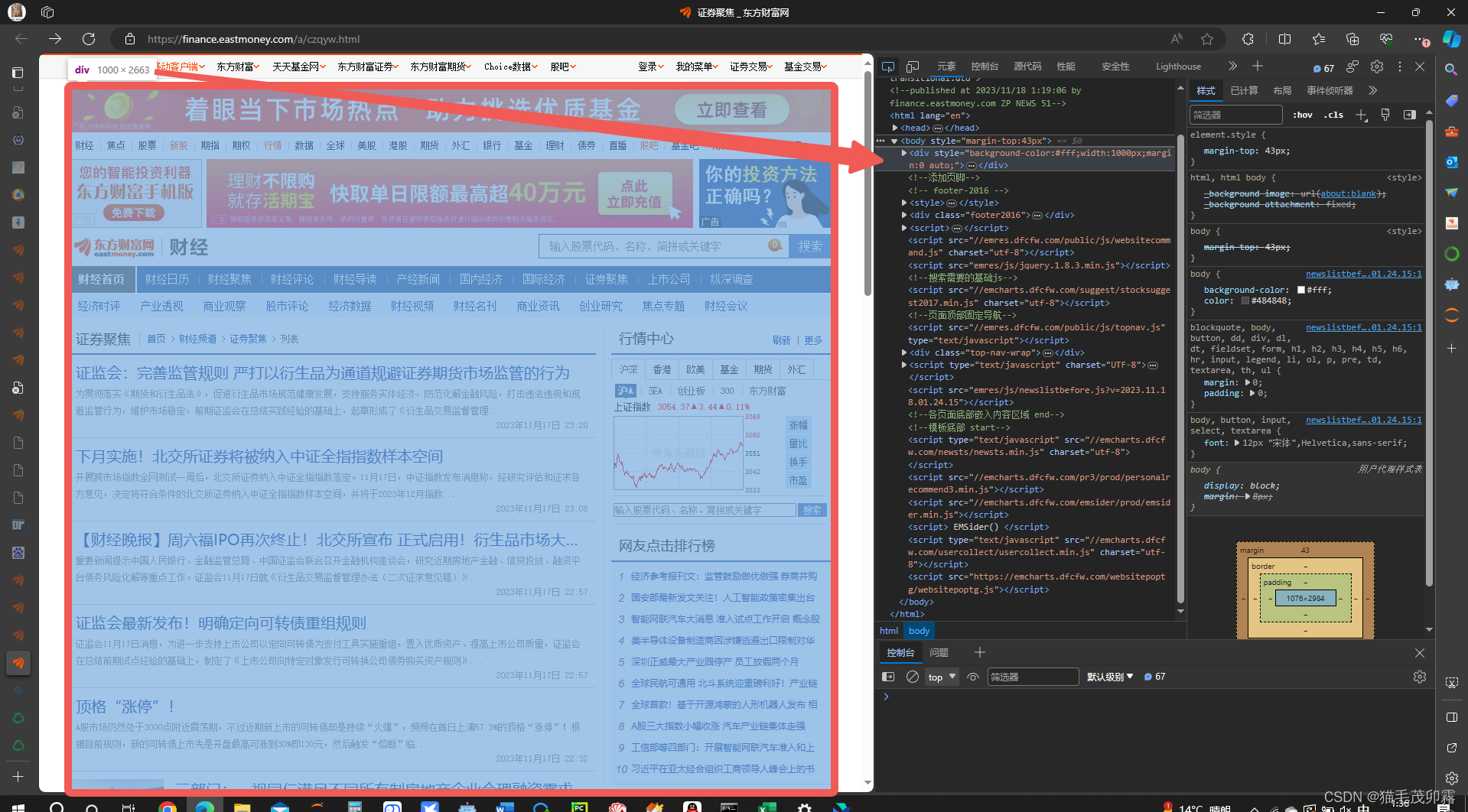Viewport: 1468px width, 812px height.
Task: Toggle the .cls class editor
Action: click(x=1335, y=115)
